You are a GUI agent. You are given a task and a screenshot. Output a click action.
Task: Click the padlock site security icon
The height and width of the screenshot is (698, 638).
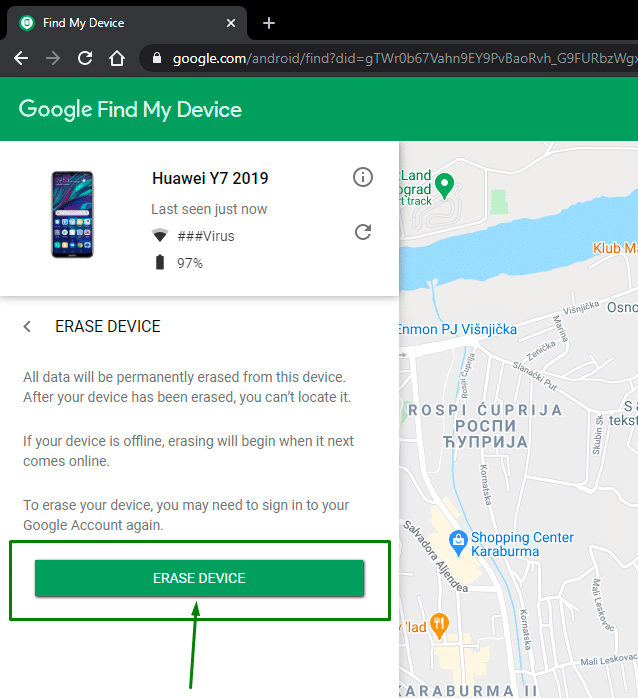[156, 58]
